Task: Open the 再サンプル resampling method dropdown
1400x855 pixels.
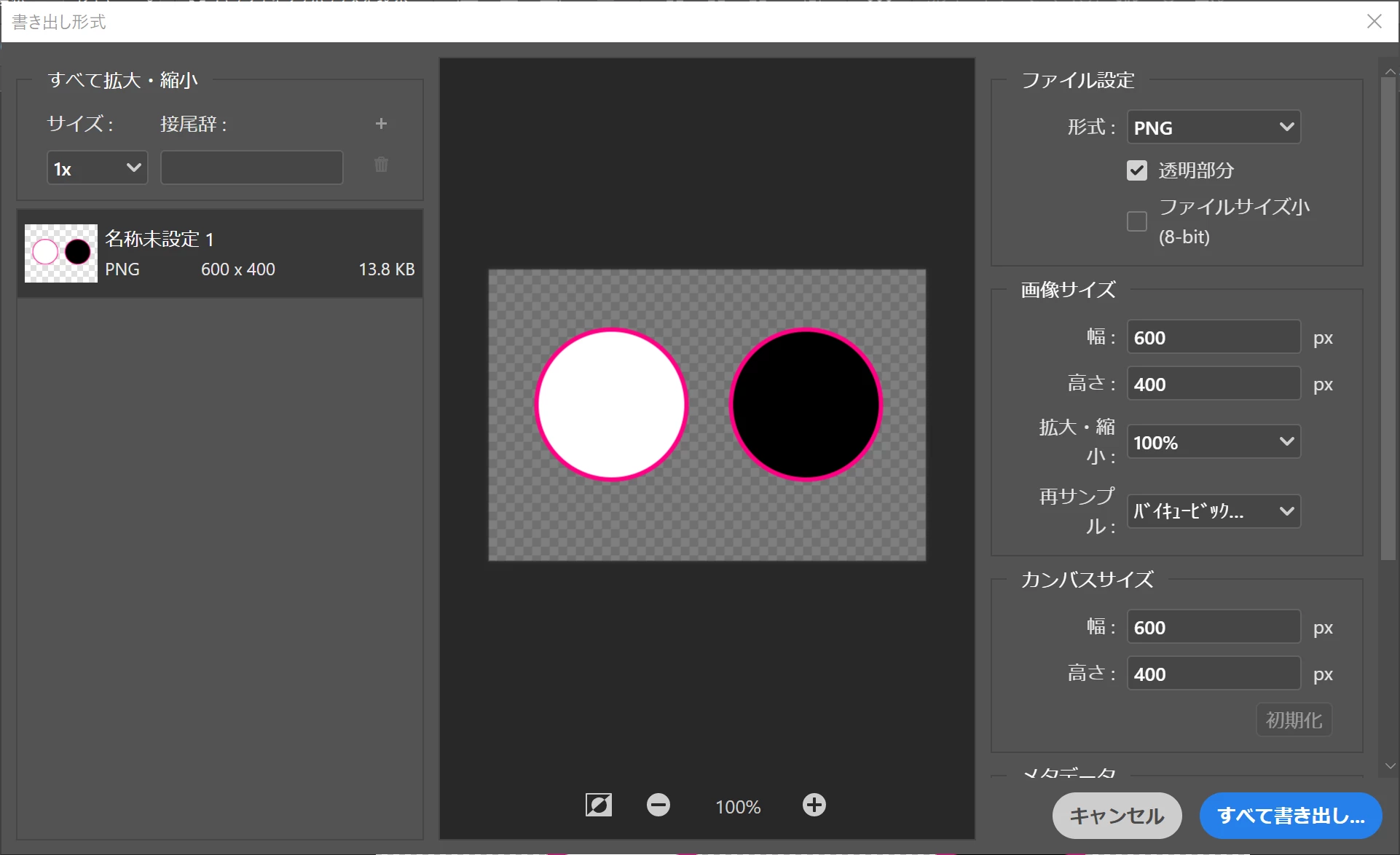Action: [1213, 511]
